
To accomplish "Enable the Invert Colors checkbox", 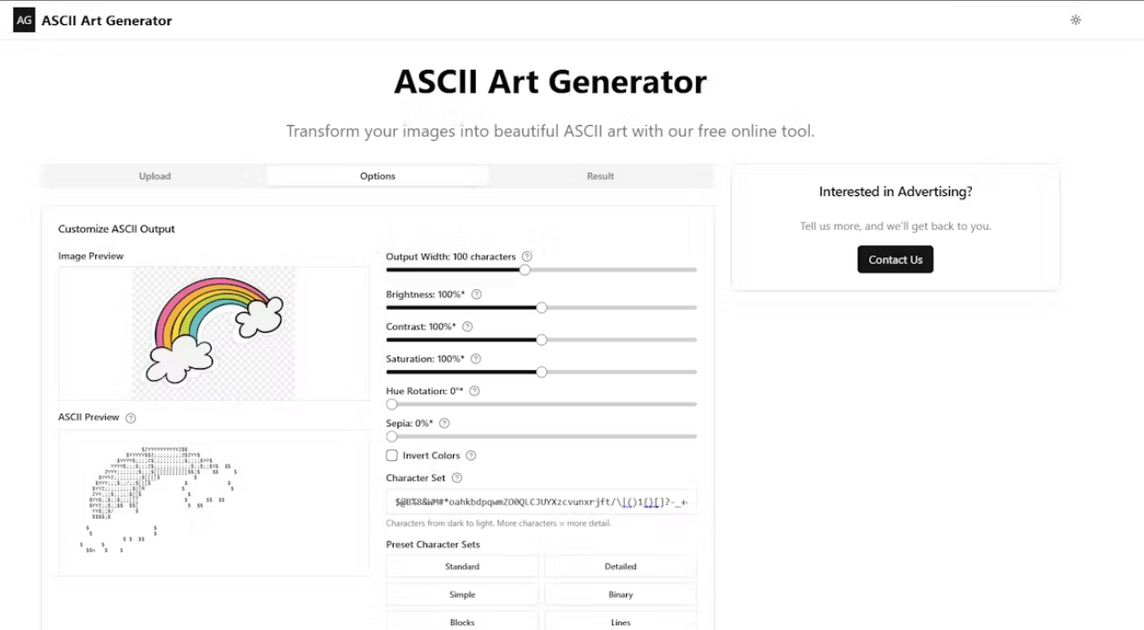I will 391,455.
